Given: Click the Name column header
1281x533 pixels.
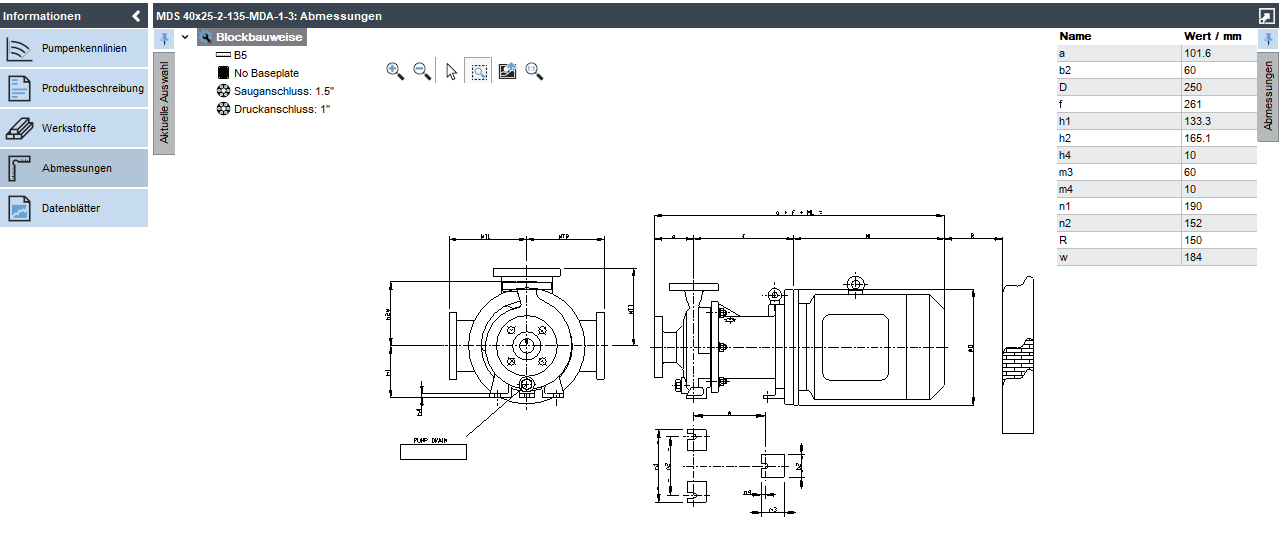Looking at the screenshot, I should click(x=1075, y=36).
